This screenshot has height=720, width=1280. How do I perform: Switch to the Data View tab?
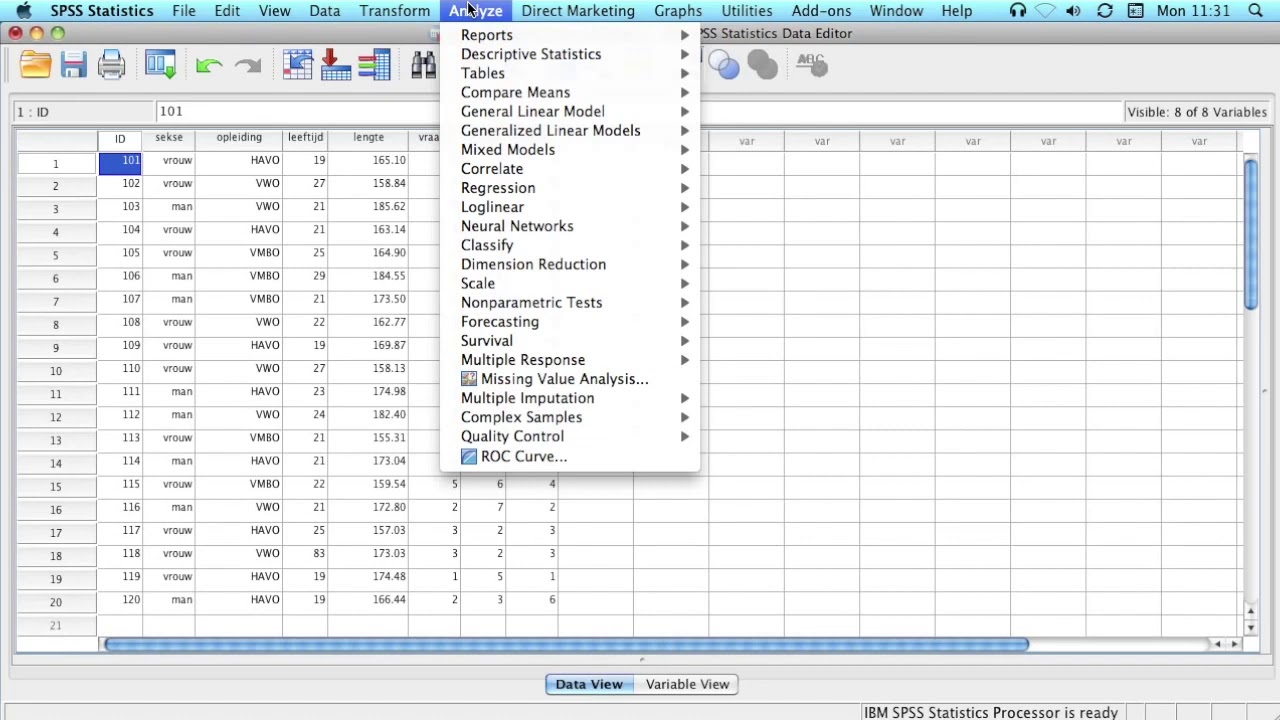click(589, 684)
